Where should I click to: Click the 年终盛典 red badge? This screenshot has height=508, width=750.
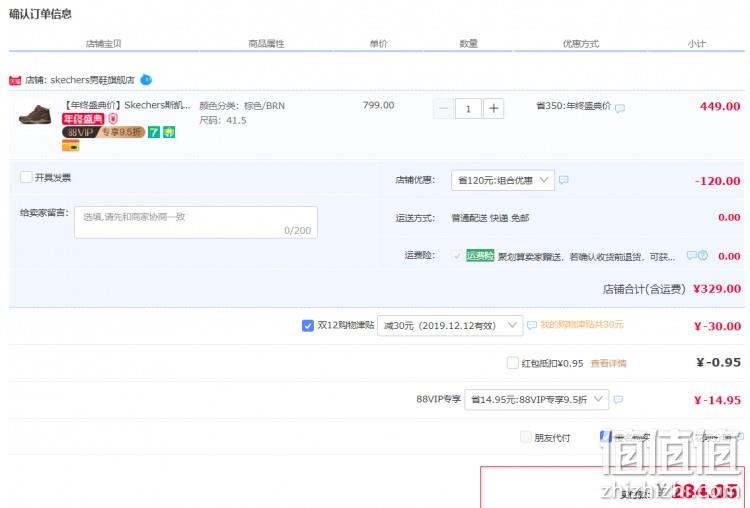coord(83,119)
